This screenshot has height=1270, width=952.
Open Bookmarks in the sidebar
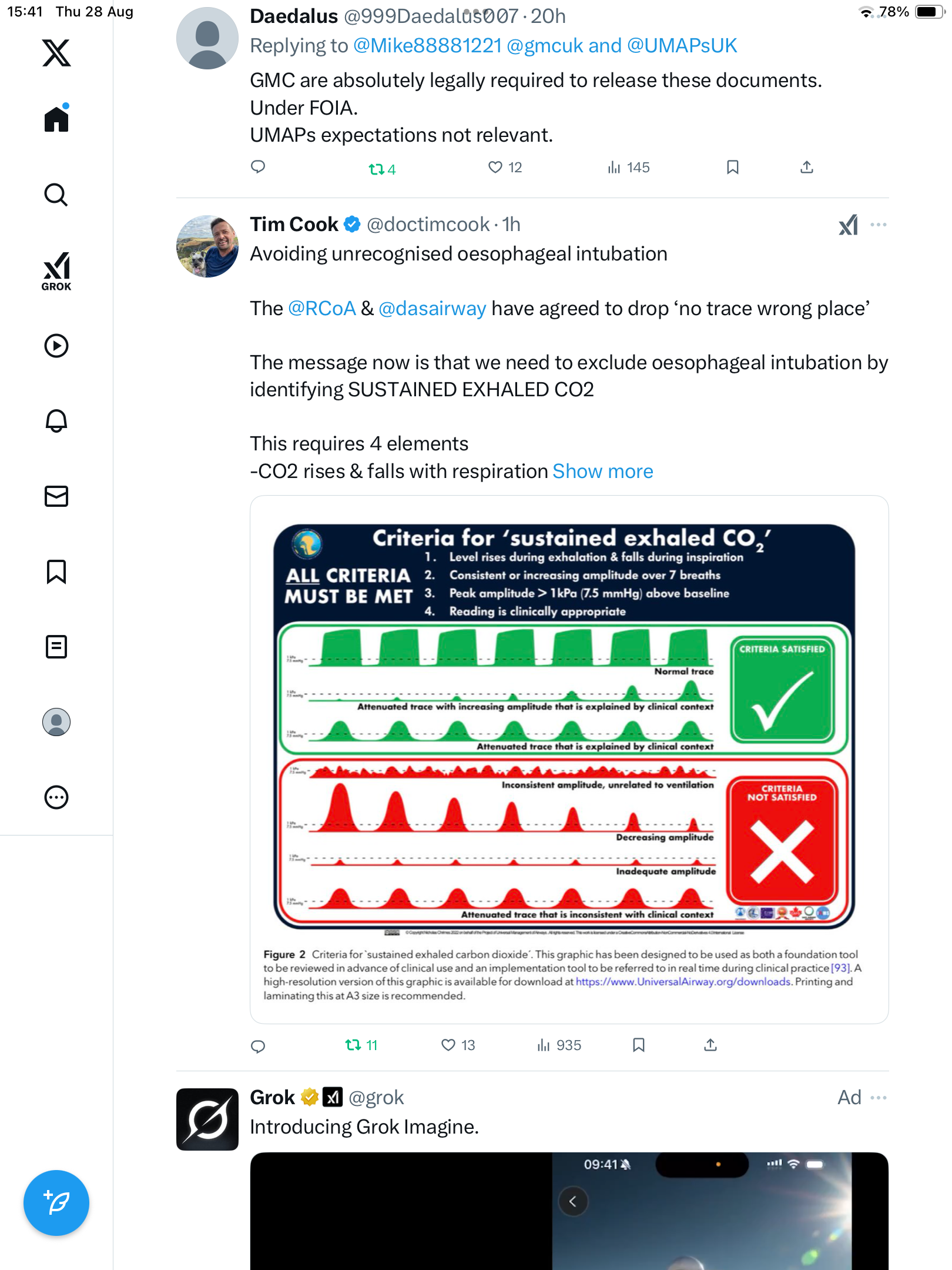click(x=56, y=571)
